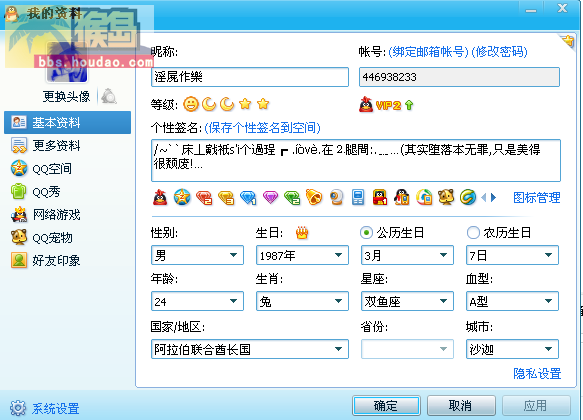583x420 pixels.
Task: Click the 个性签名 text area
Action: pos(356,160)
